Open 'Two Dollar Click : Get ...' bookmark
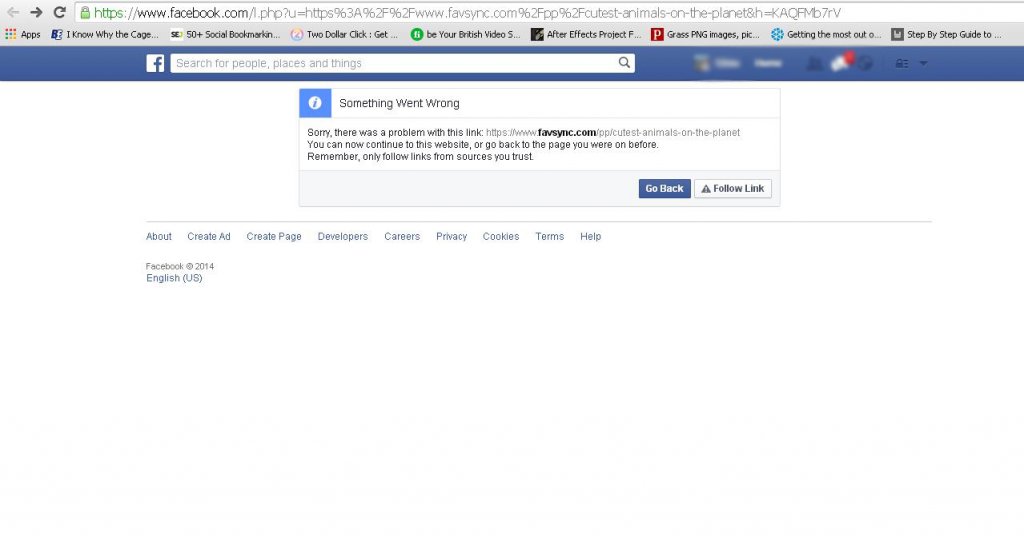Viewport: 1024px width, 538px height. click(344, 35)
